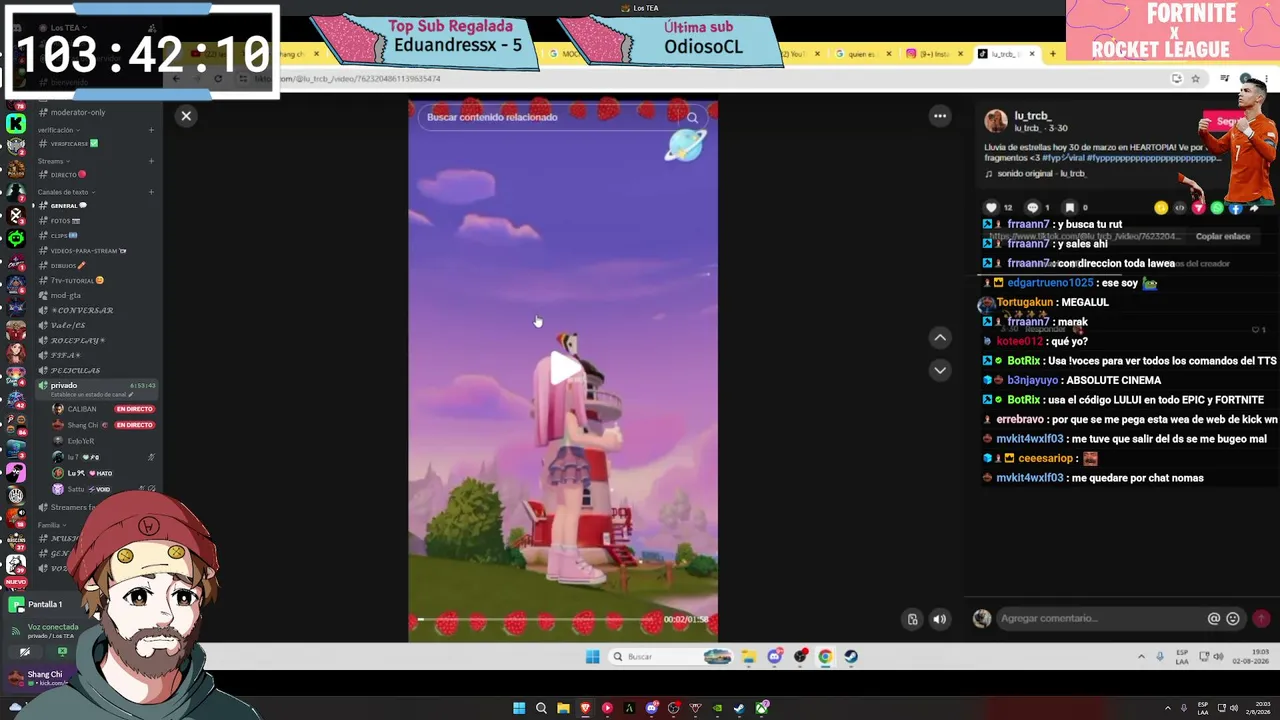Share the video via WhatsApp
Screen dimensions: 1280x720
pyautogui.click(x=1217, y=208)
